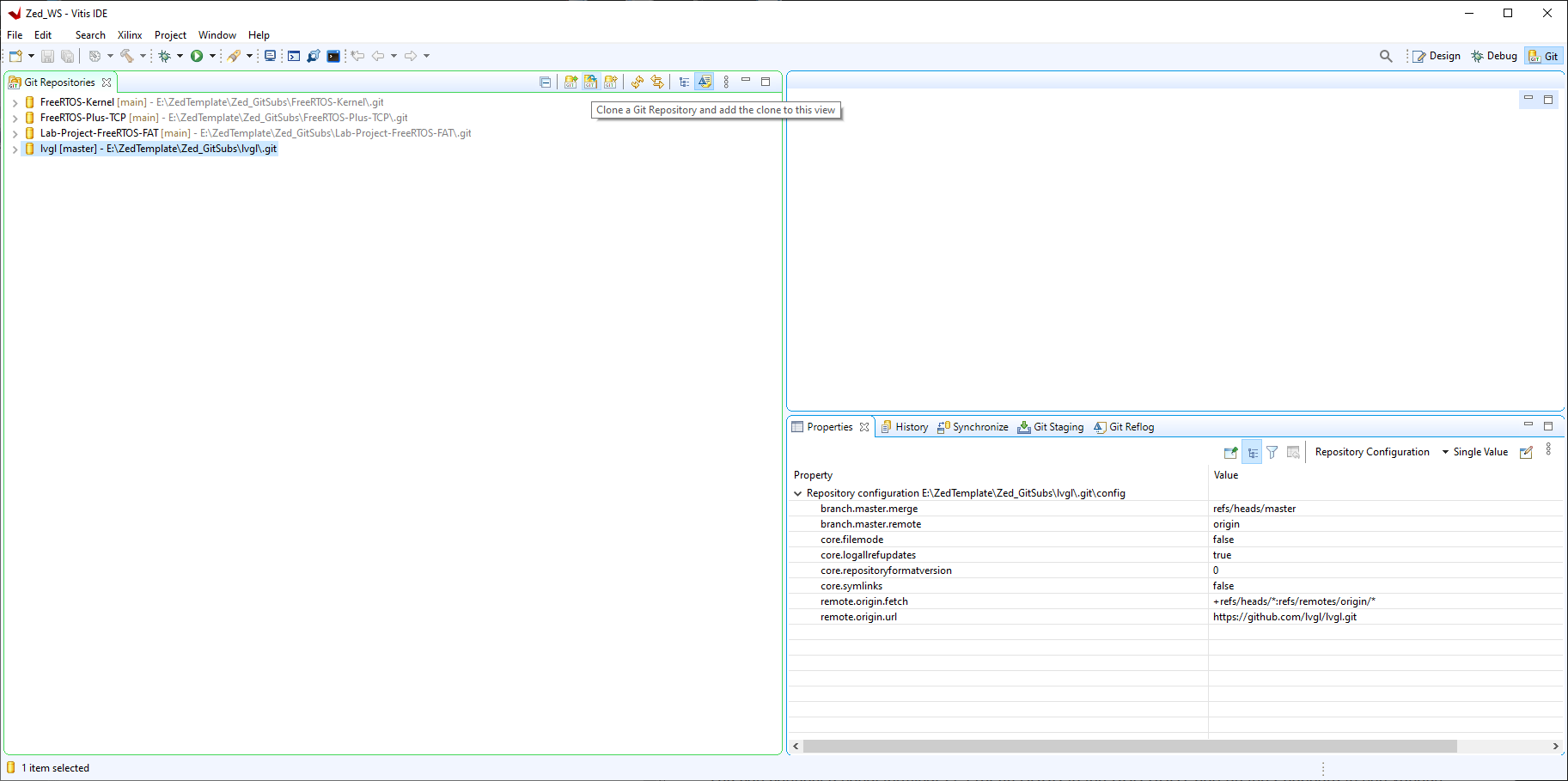1568x781 pixels.
Task: Click the build configuration clock icon
Action: [x=95, y=56]
